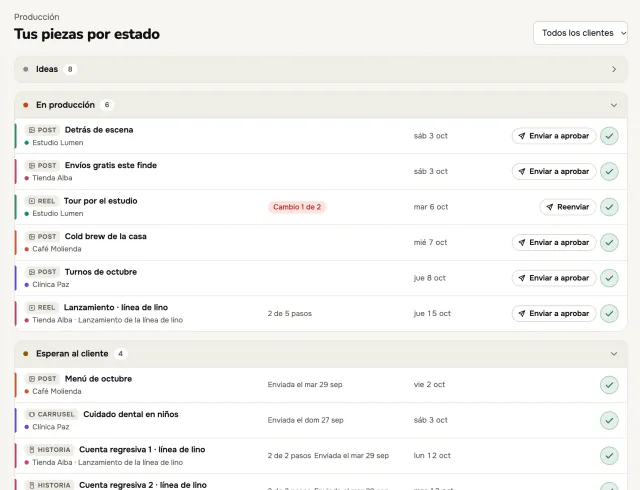
Task: Click Enviada el dom 27 sep text
Action: click(305, 420)
